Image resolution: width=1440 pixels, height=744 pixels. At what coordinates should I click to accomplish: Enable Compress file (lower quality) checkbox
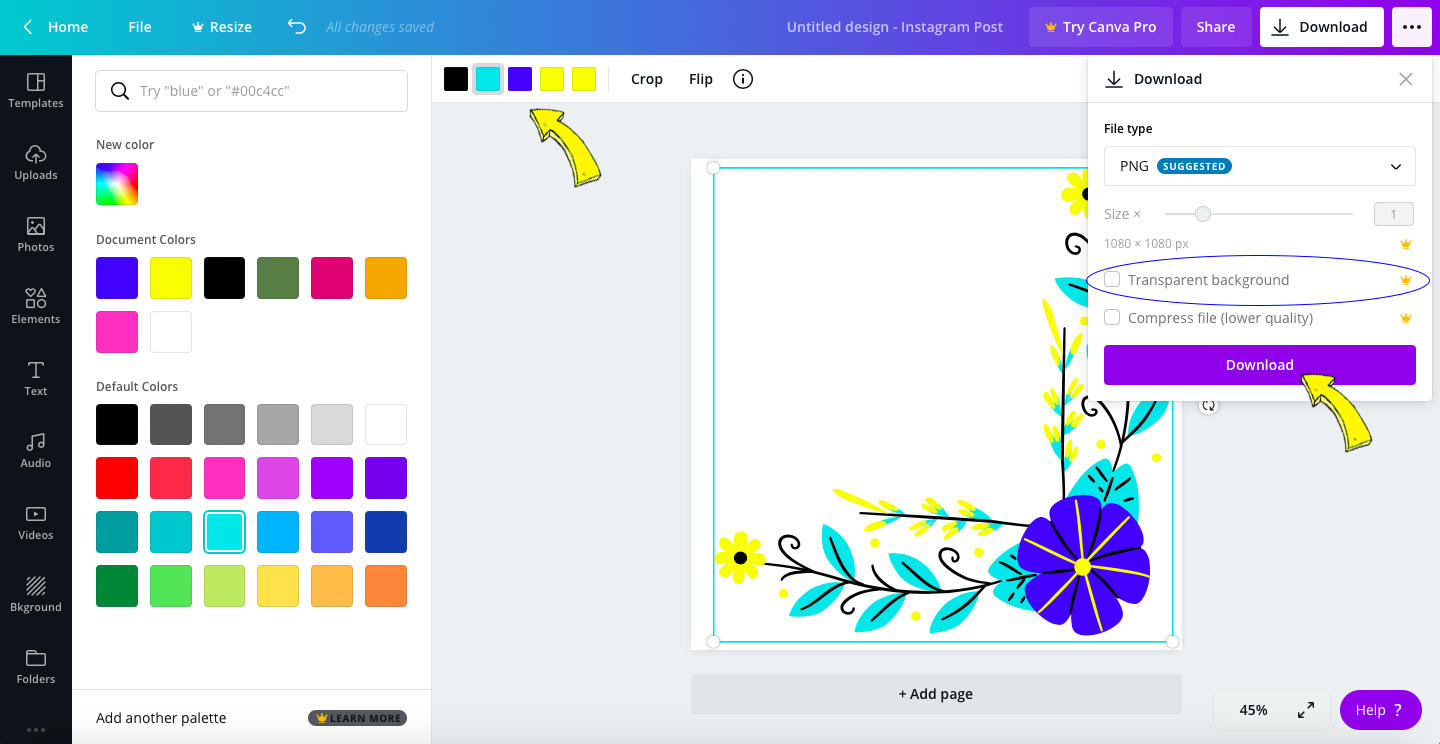point(1112,318)
